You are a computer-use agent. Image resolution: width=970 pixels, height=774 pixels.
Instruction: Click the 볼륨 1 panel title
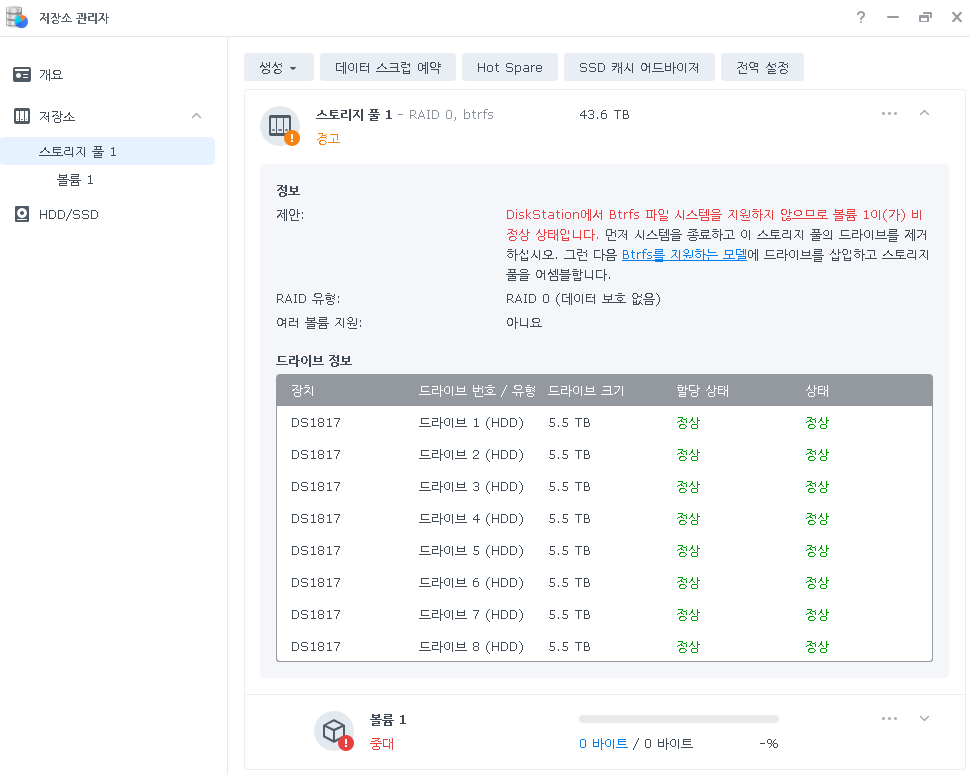388,720
